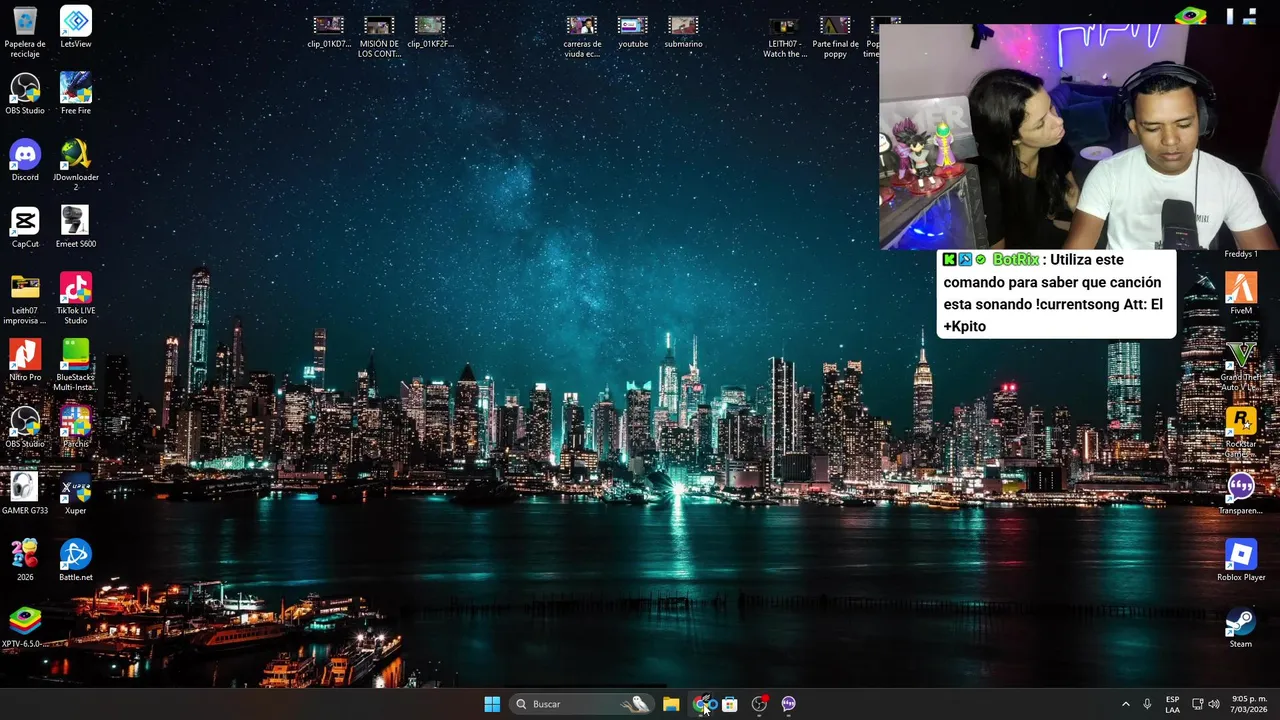Viewport: 1280px width, 720px height.
Task: Expand the hidden system tray icons chevron
Action: [x=1125, y=704]
